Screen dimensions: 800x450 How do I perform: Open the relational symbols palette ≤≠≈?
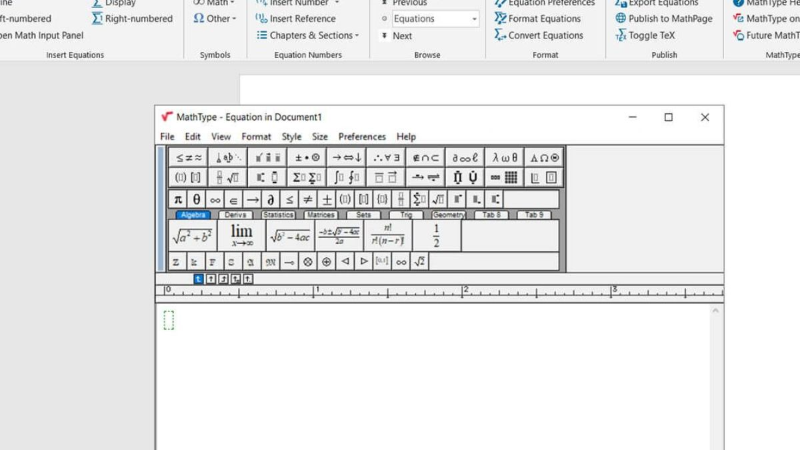click(188, 158)
